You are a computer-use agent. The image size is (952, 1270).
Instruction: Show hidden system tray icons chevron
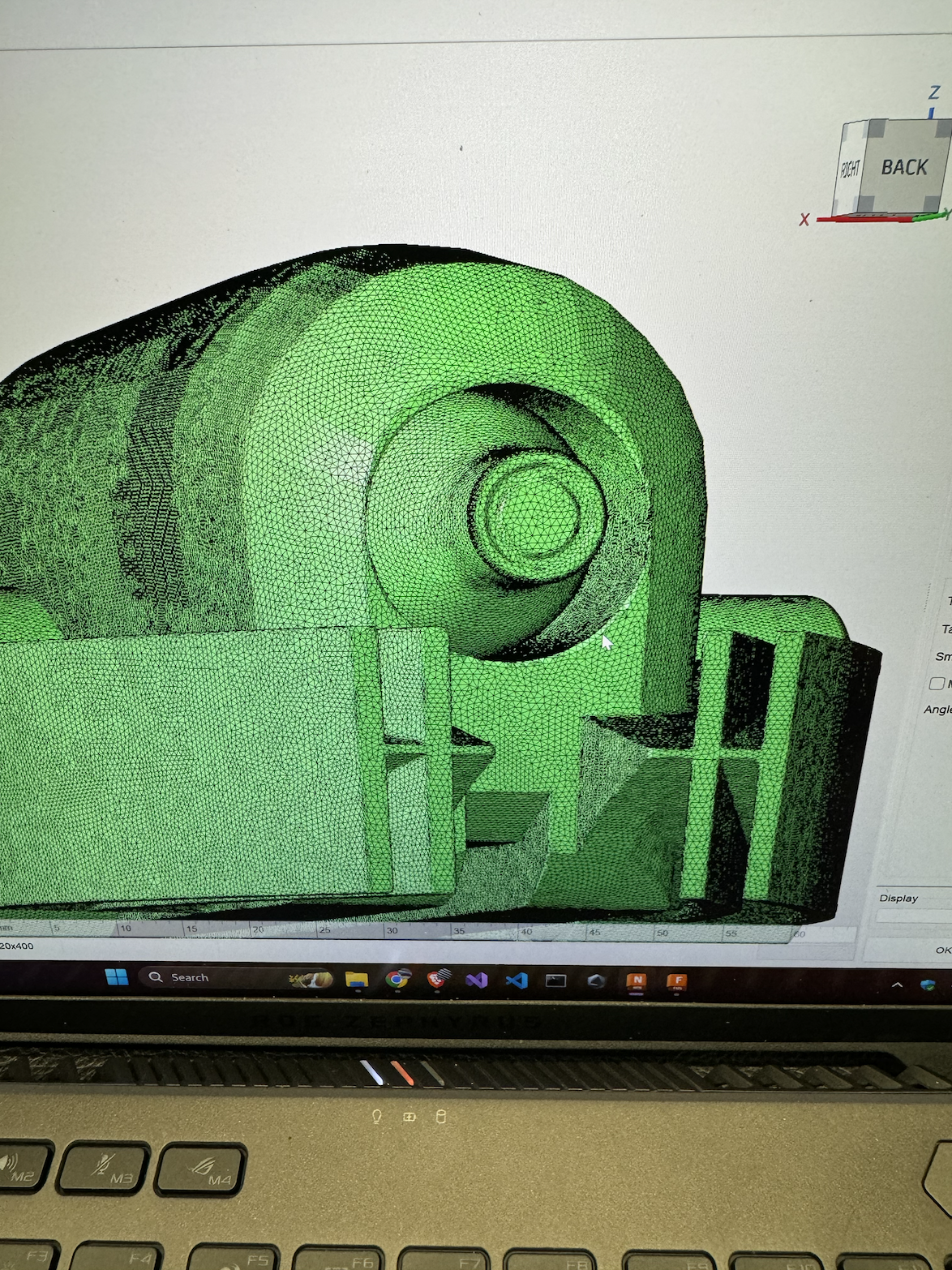[x=897, y=985]
